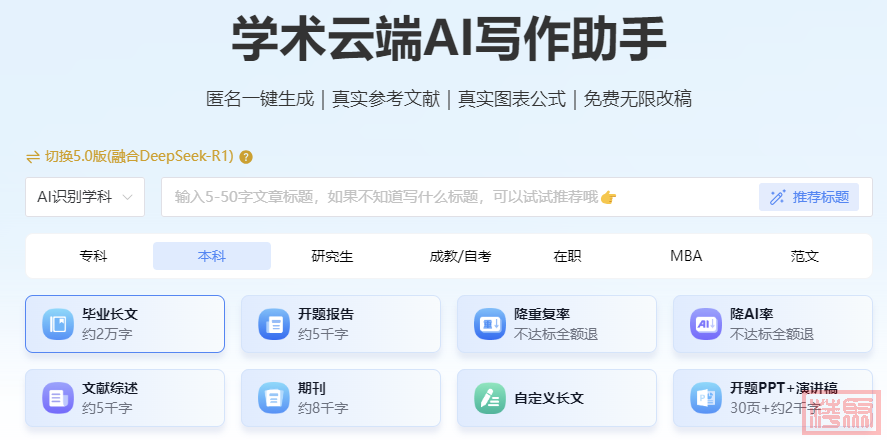Click the 开题报告 card icon

274,324
